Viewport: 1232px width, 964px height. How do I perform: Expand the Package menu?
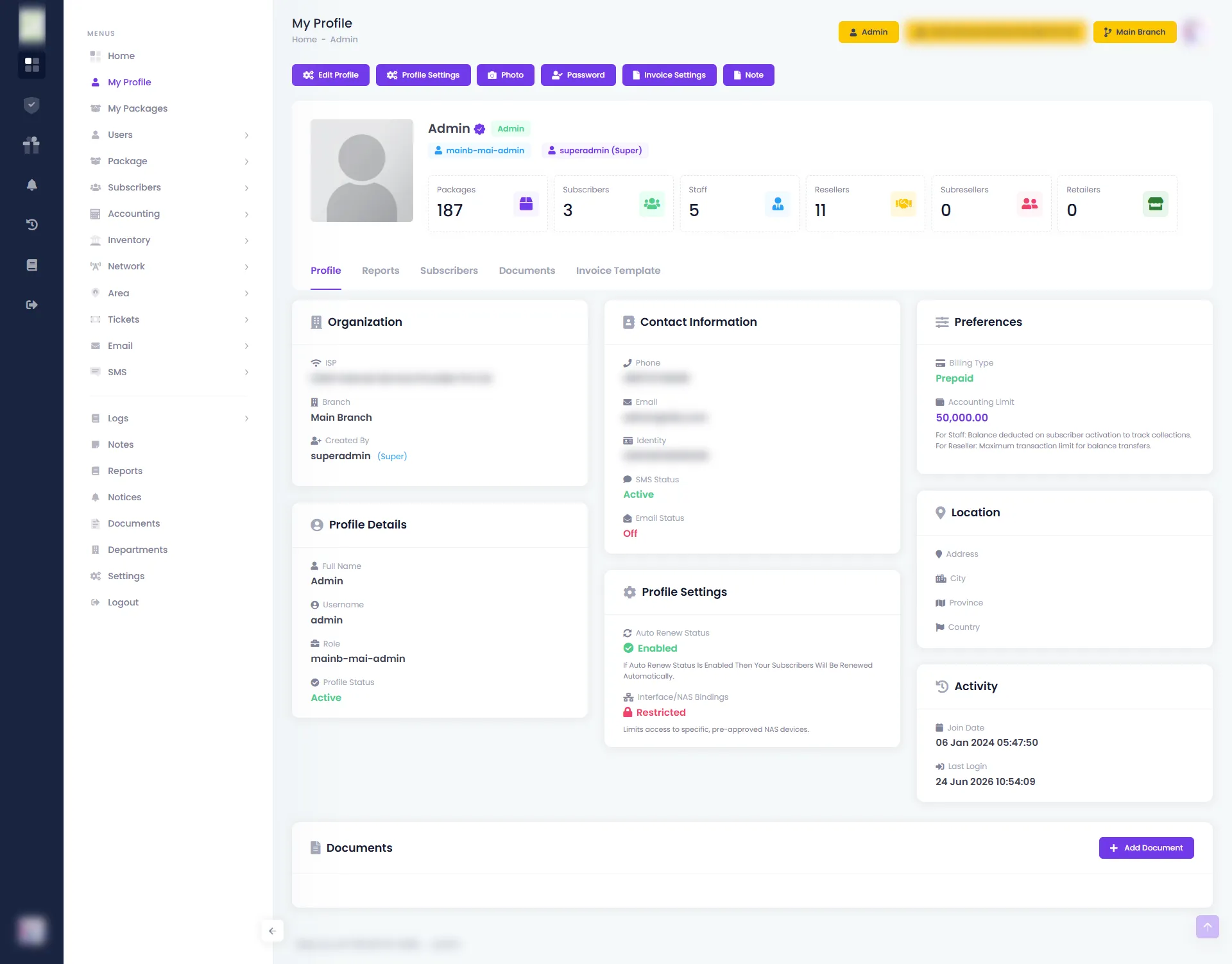[169, 161]
